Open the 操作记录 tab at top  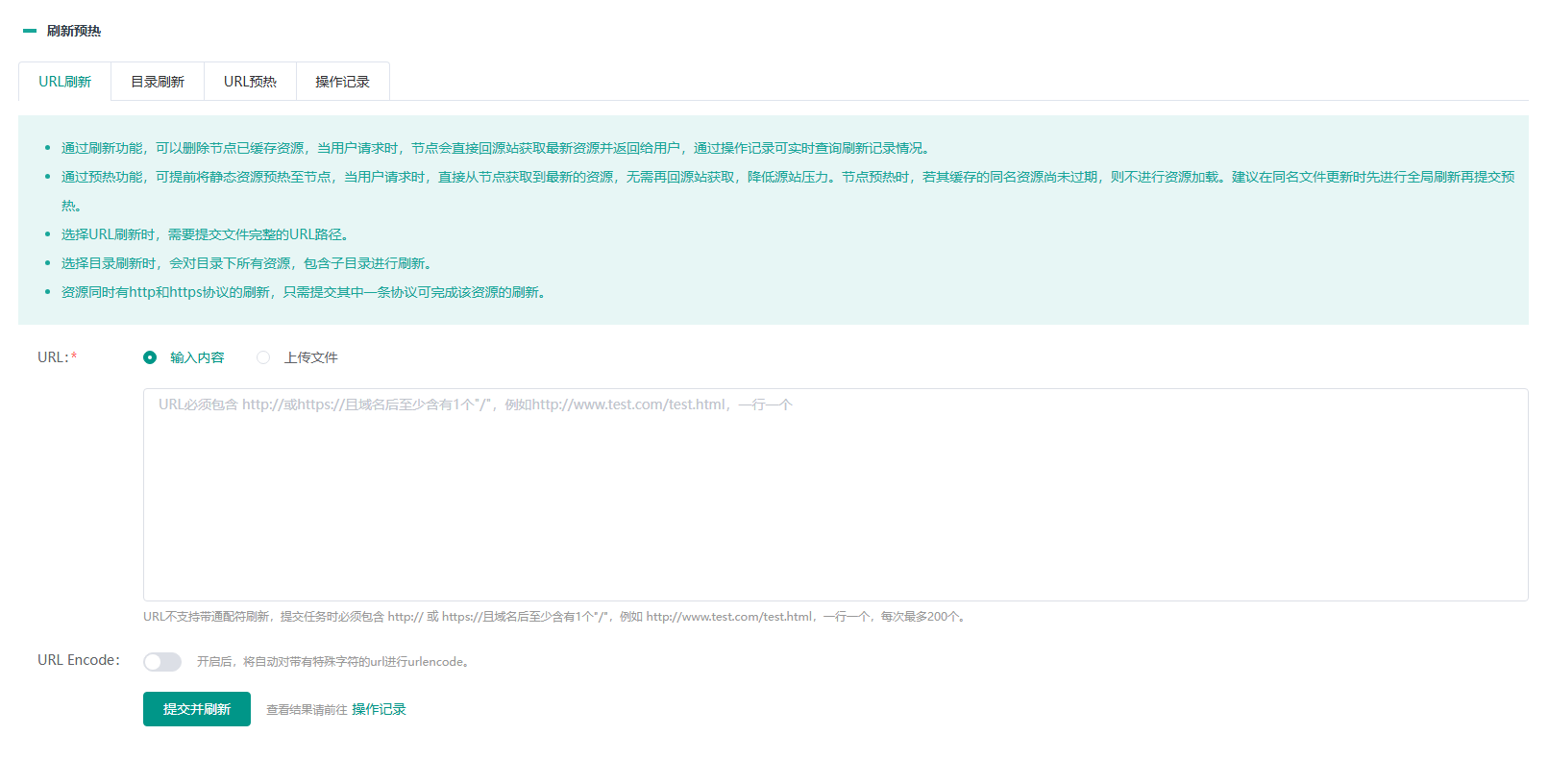click(342, 82)
